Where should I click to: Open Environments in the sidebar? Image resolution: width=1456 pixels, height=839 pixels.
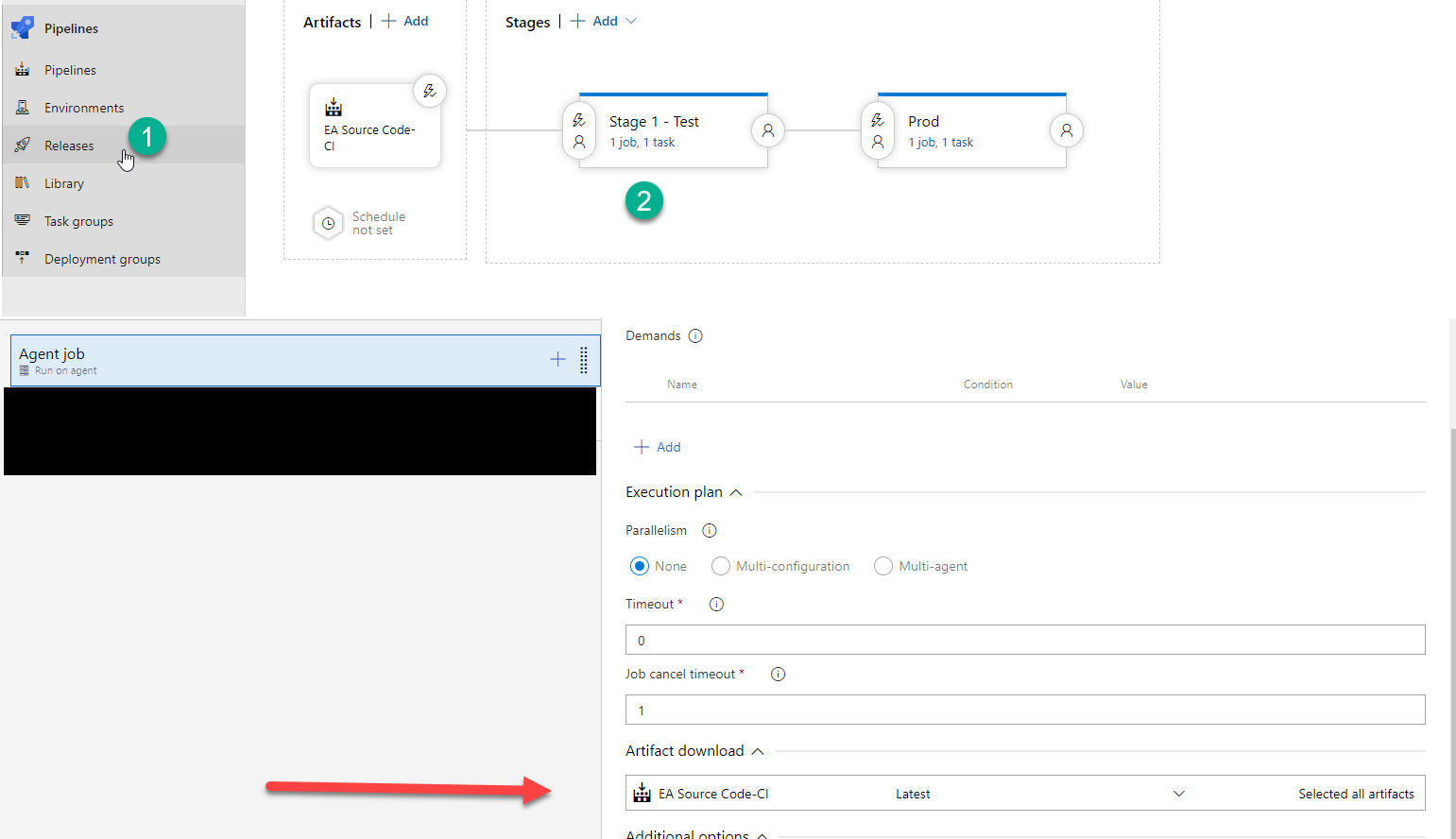(x=84, y=108)
